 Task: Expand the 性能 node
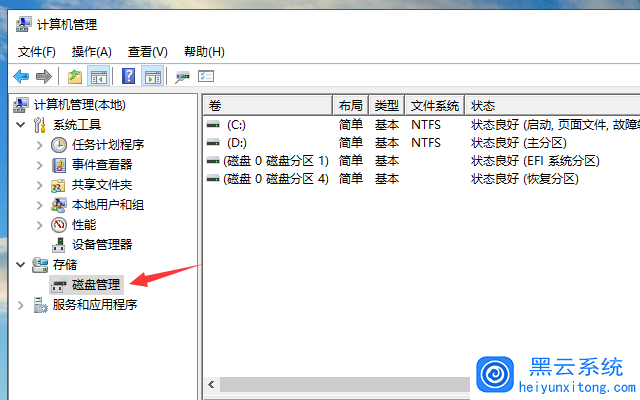40,225
